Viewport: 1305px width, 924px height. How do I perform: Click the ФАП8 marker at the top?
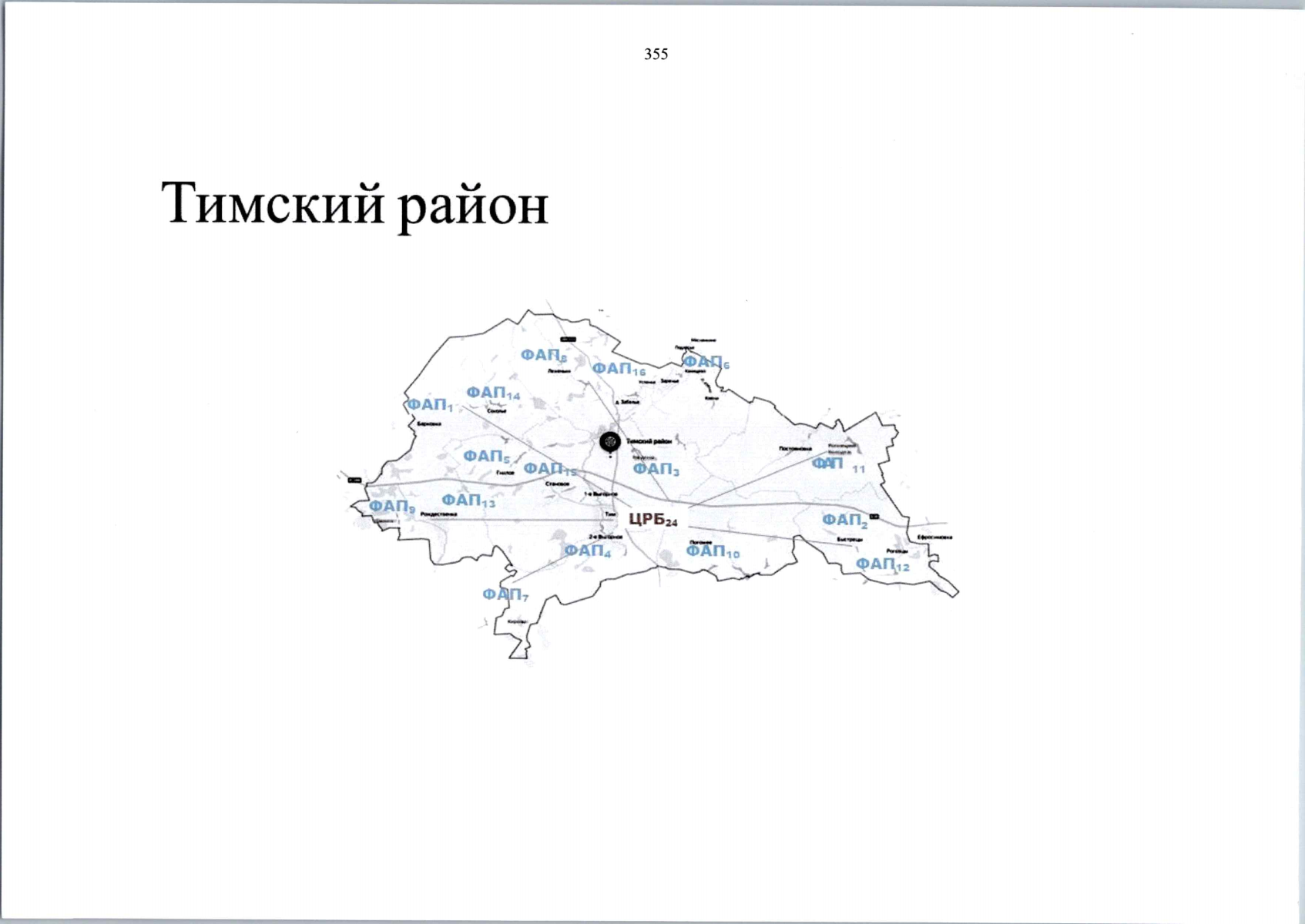pos(544,354)
